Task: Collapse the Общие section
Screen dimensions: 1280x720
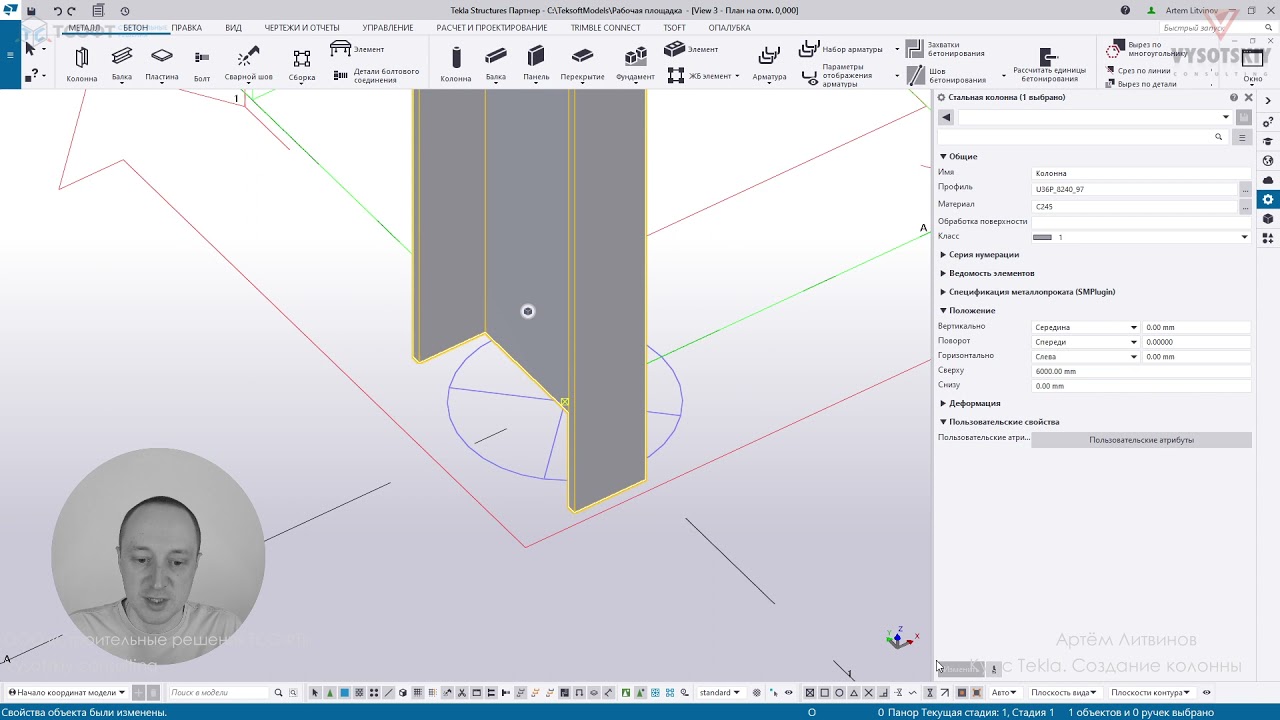Action: click(943, 156)
